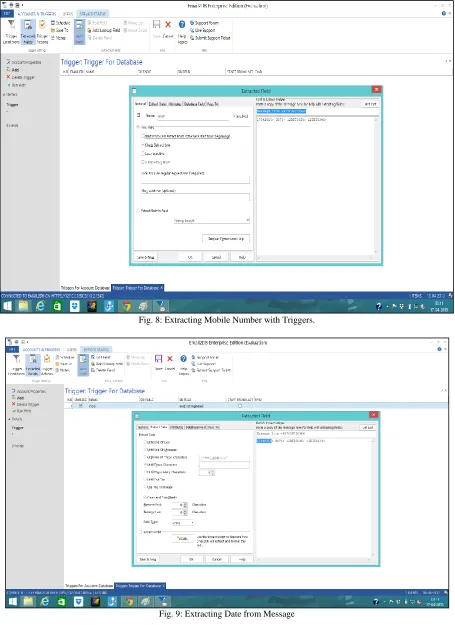Open File Explorer on Fig. 9 taskbar
The image size is (455, 628).
click(28, 602)
